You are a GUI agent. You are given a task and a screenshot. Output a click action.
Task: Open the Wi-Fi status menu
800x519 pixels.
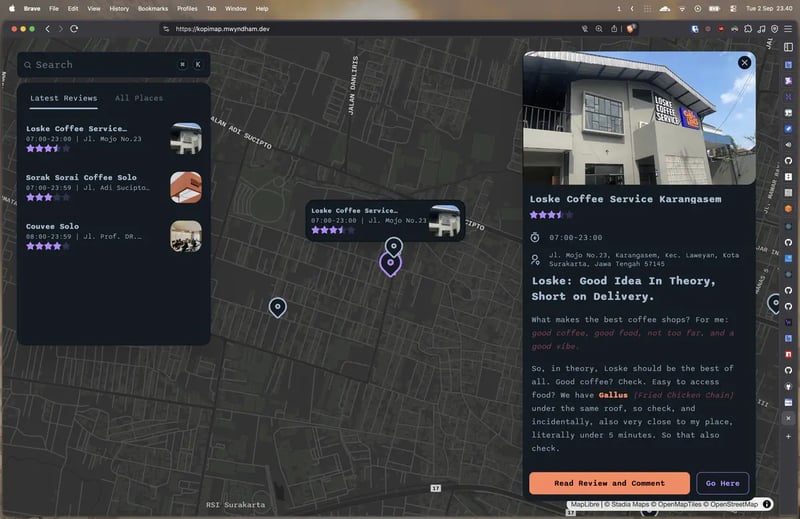[682, 9]
